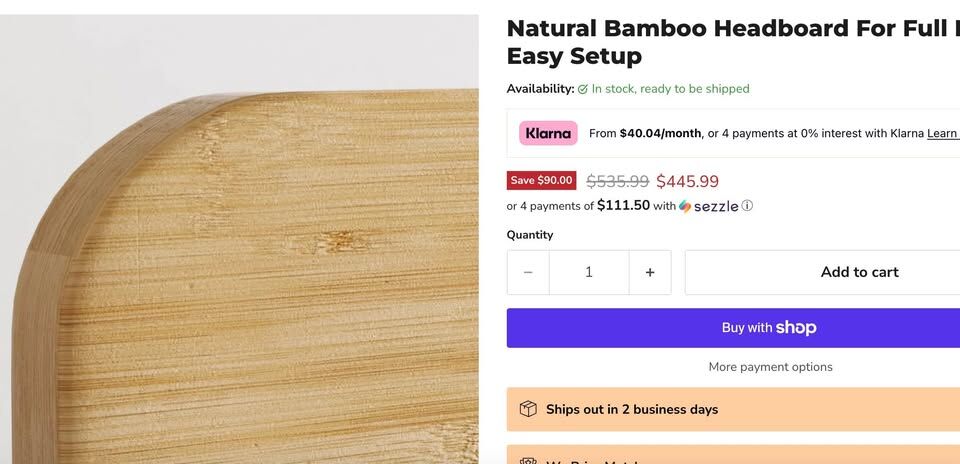Click the shipping box icon
The height and width of the screenshot is (464, 960).
tap(528, 409)
